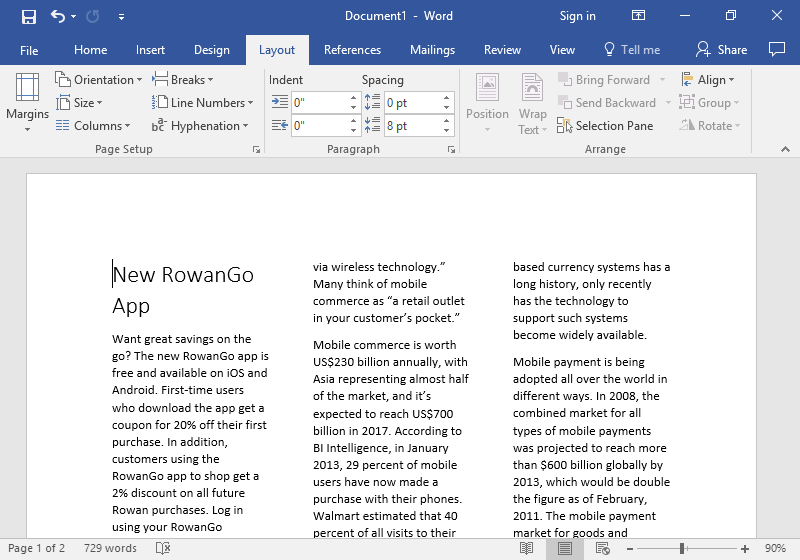This screenshot has width=800, height=560.
Task: Open the References tab
Action: pos(352,50)
